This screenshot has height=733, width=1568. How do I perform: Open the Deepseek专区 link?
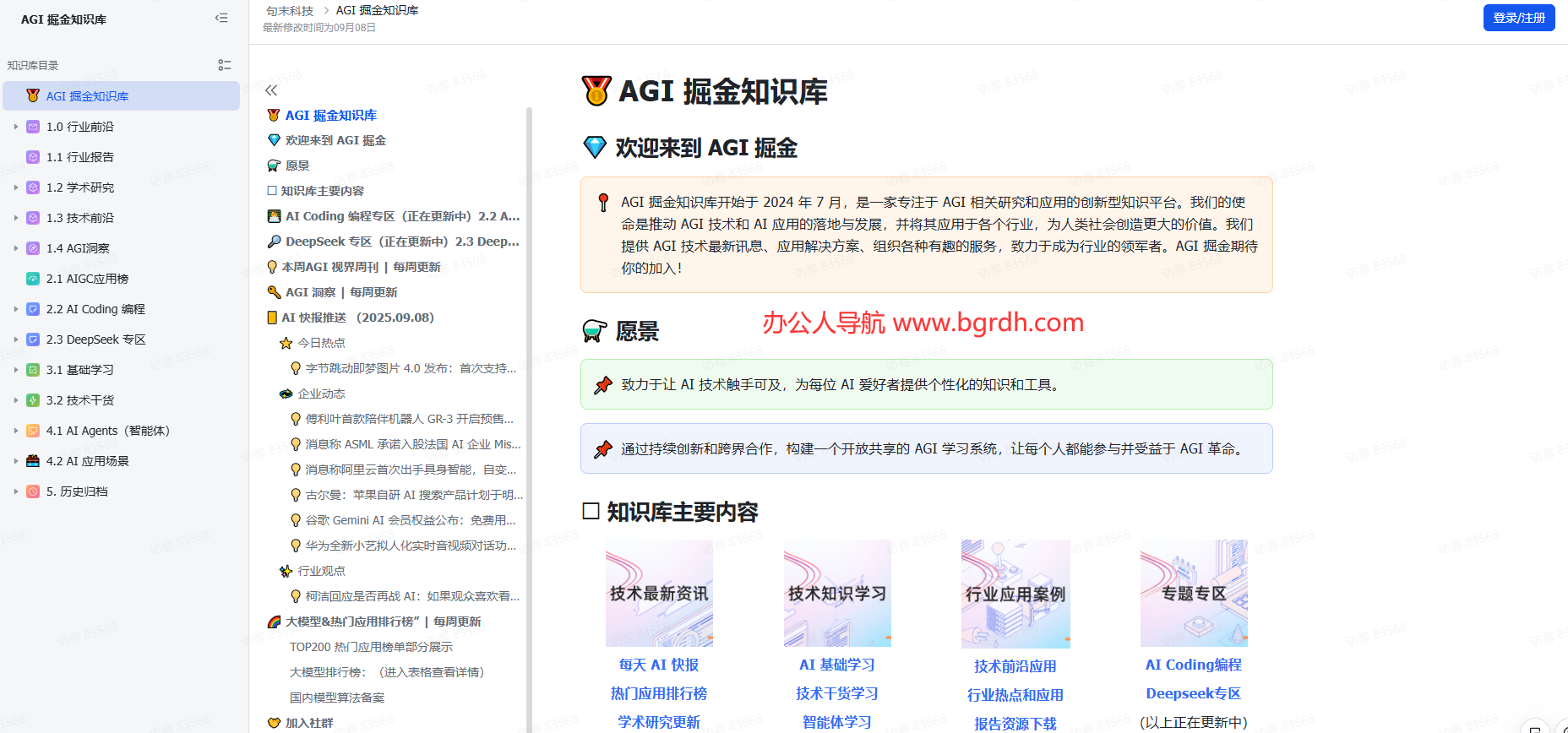tap(1194, 694)
